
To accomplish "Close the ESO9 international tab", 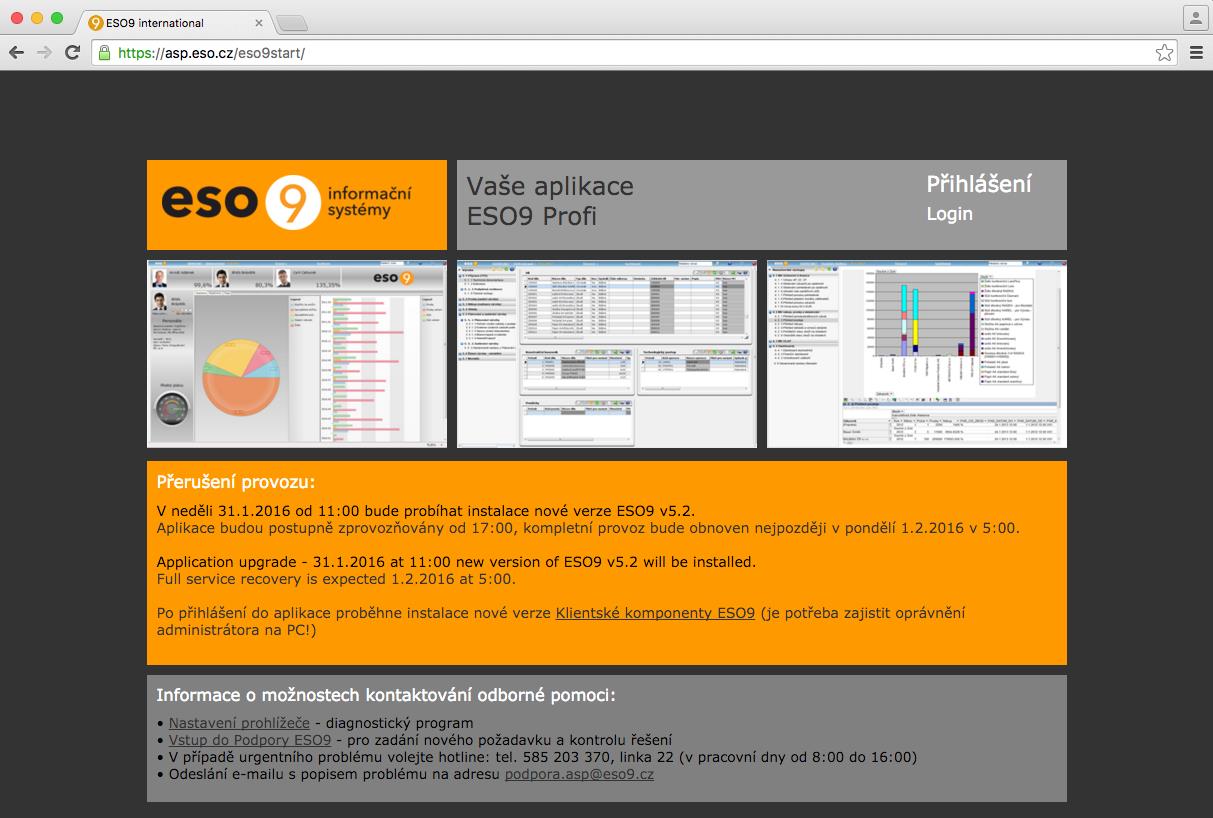I will [x=259, y=23].
